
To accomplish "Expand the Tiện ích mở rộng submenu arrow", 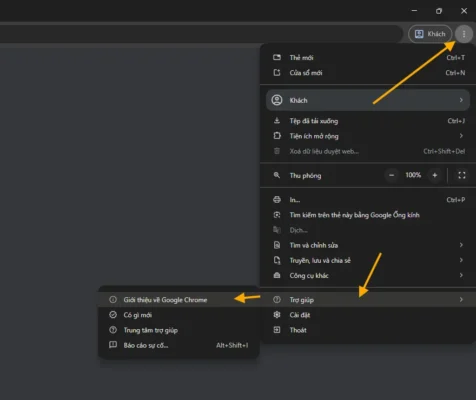I will (461, 136).
